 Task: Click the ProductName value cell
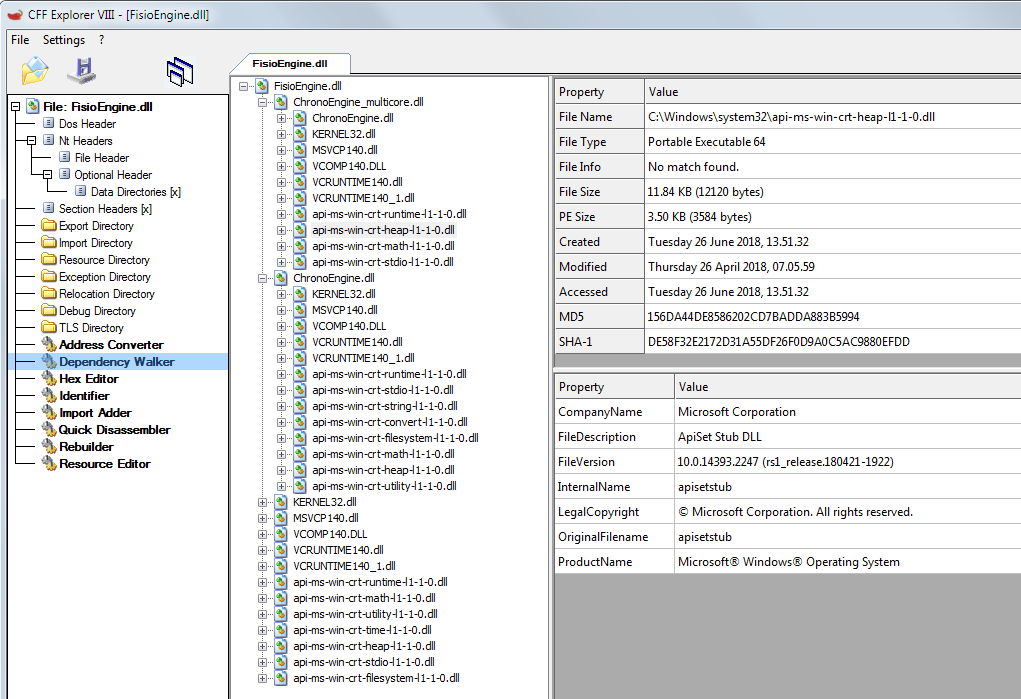tap(848, 562)
